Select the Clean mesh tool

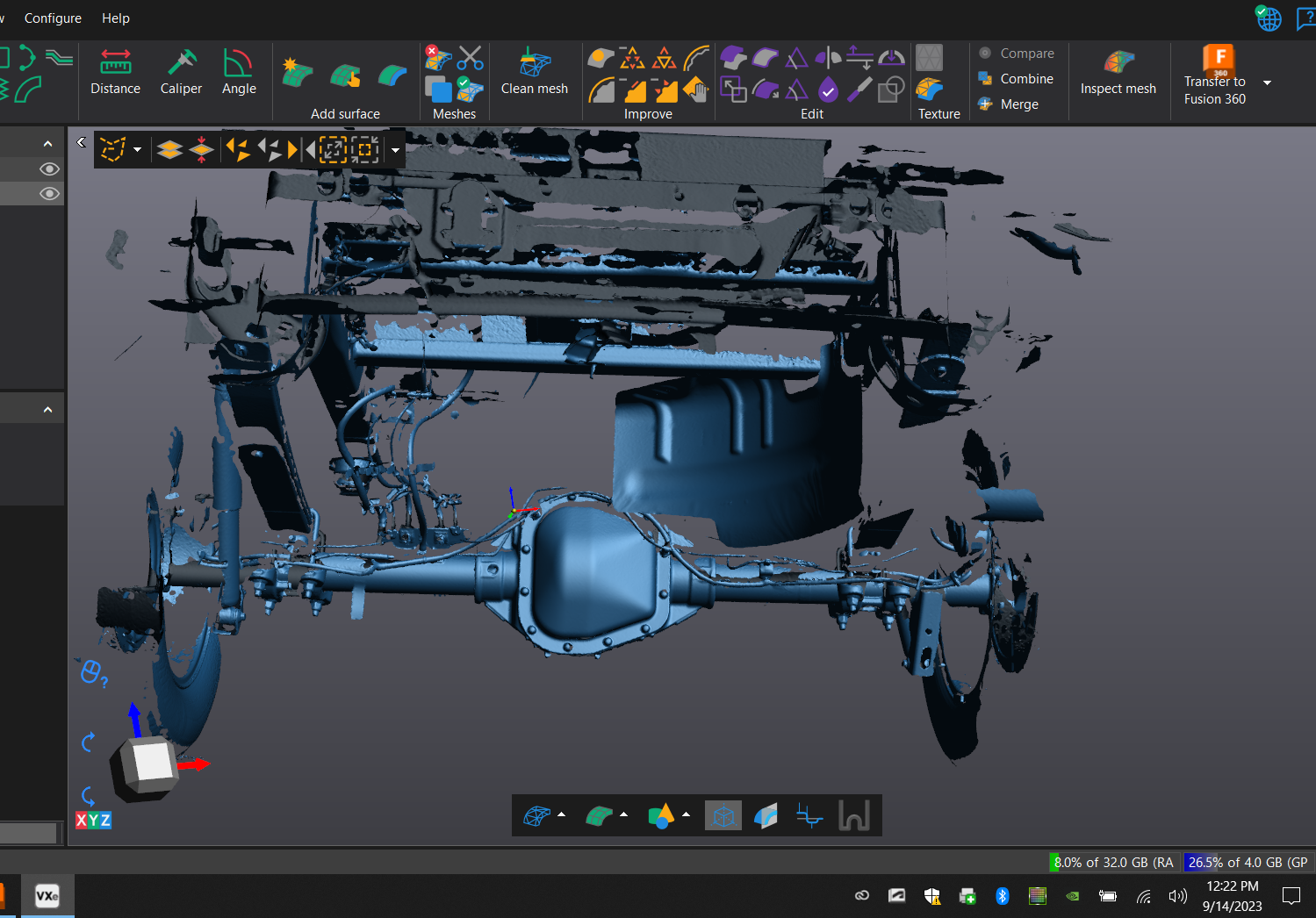[534, 75]
